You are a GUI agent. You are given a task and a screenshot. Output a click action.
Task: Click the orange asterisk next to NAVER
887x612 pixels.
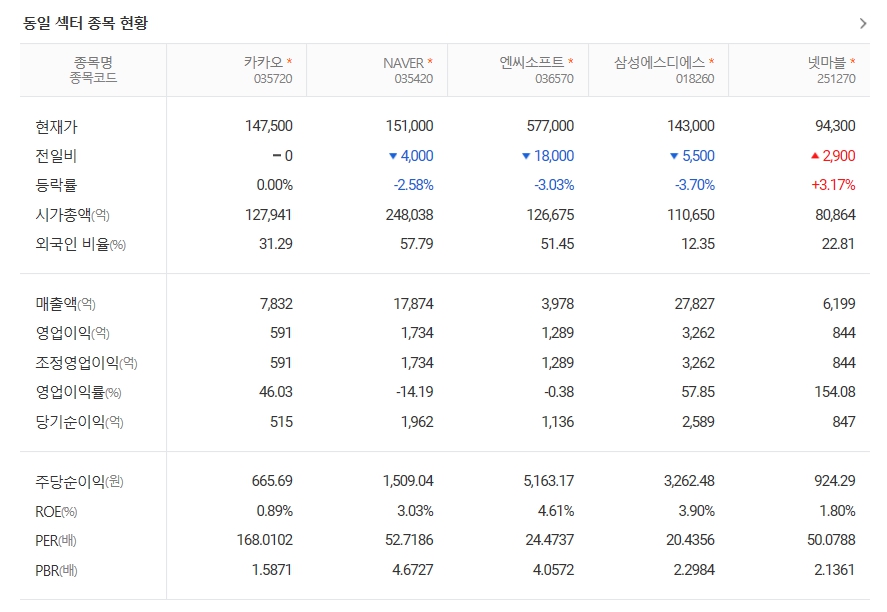(430, 61)
